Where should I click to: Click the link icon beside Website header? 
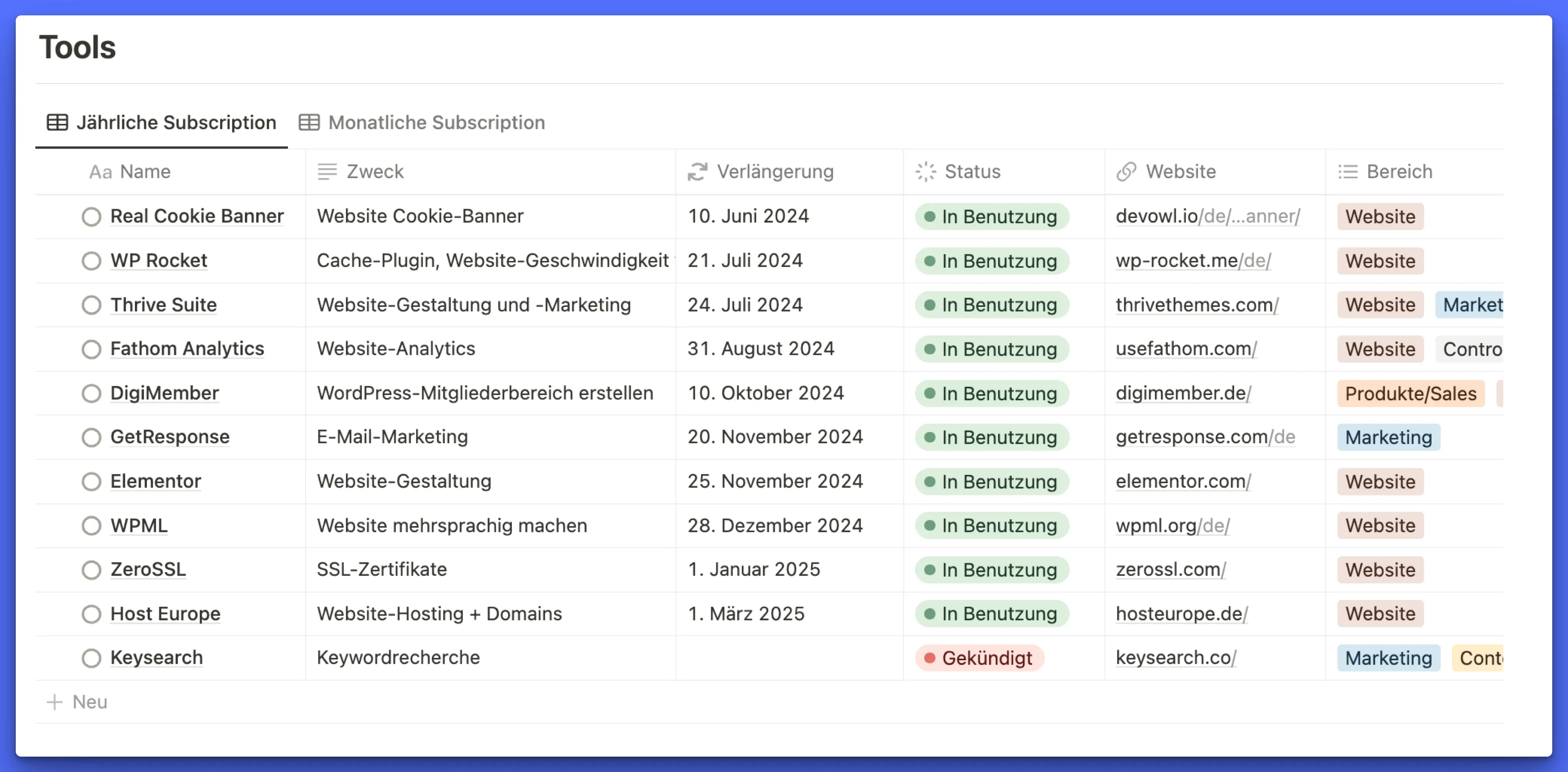coord(1126,172)
